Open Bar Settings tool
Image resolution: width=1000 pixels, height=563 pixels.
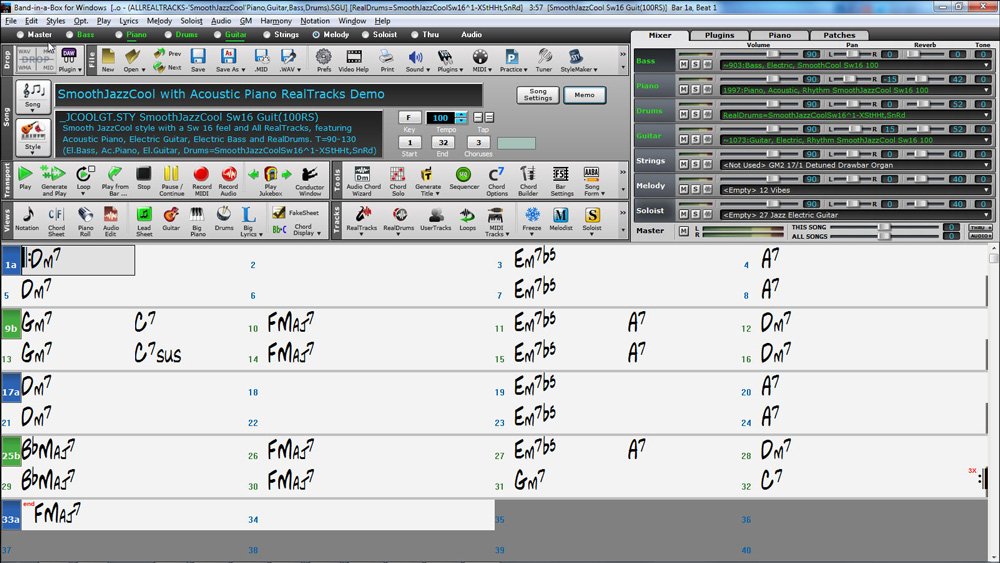click(560, 180)
